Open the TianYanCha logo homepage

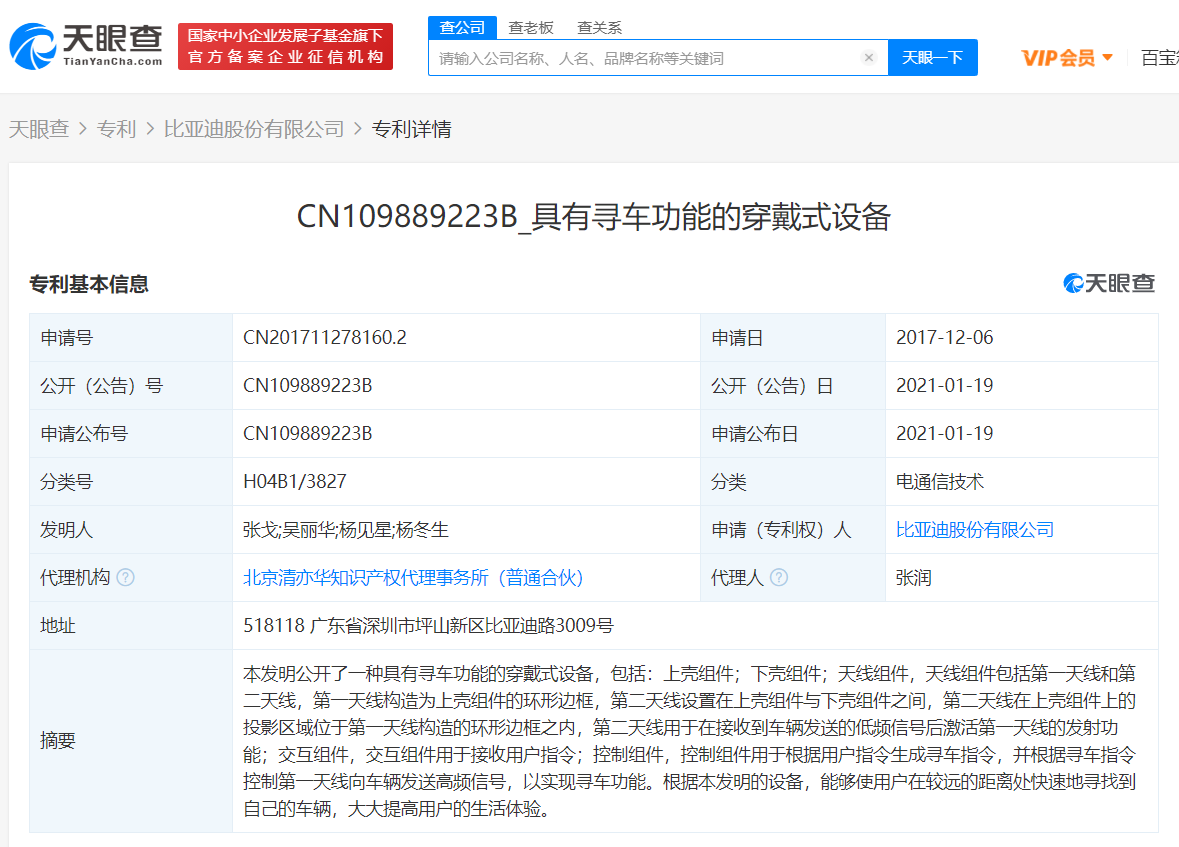click(x=86, y=46)
